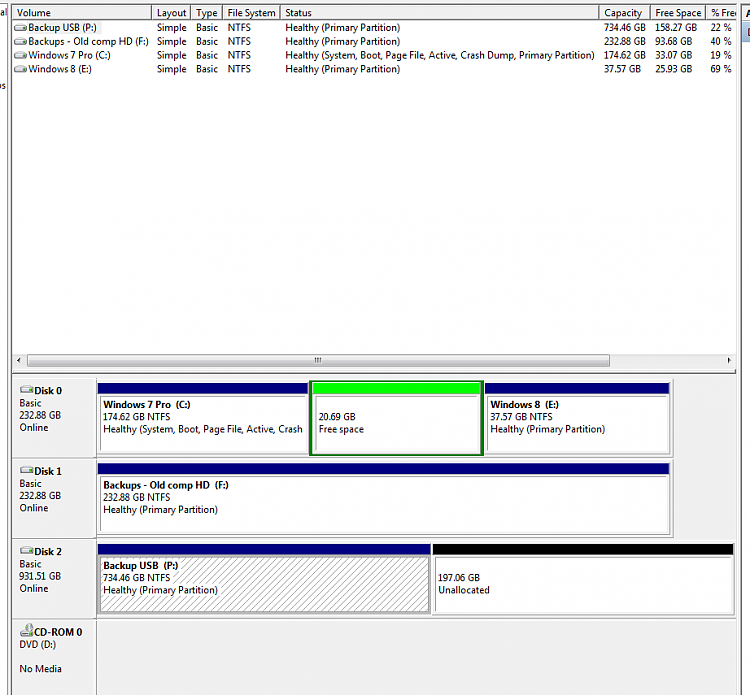Click the Disk 1 label in the disk pane
Screen dimensions: 750x695
coord(48,471)
